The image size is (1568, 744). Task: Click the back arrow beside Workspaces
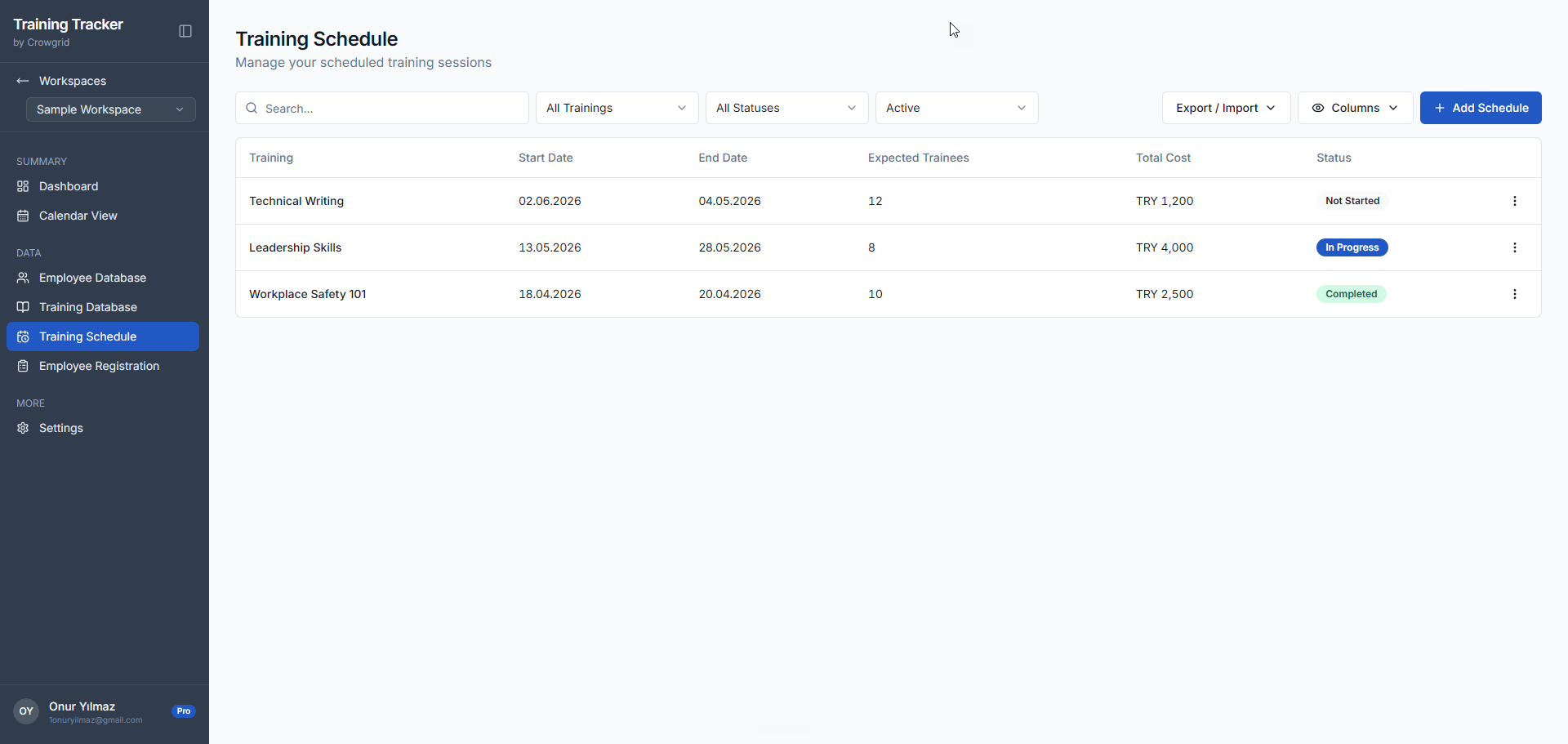pyautogui.click(x=23, y=81)
